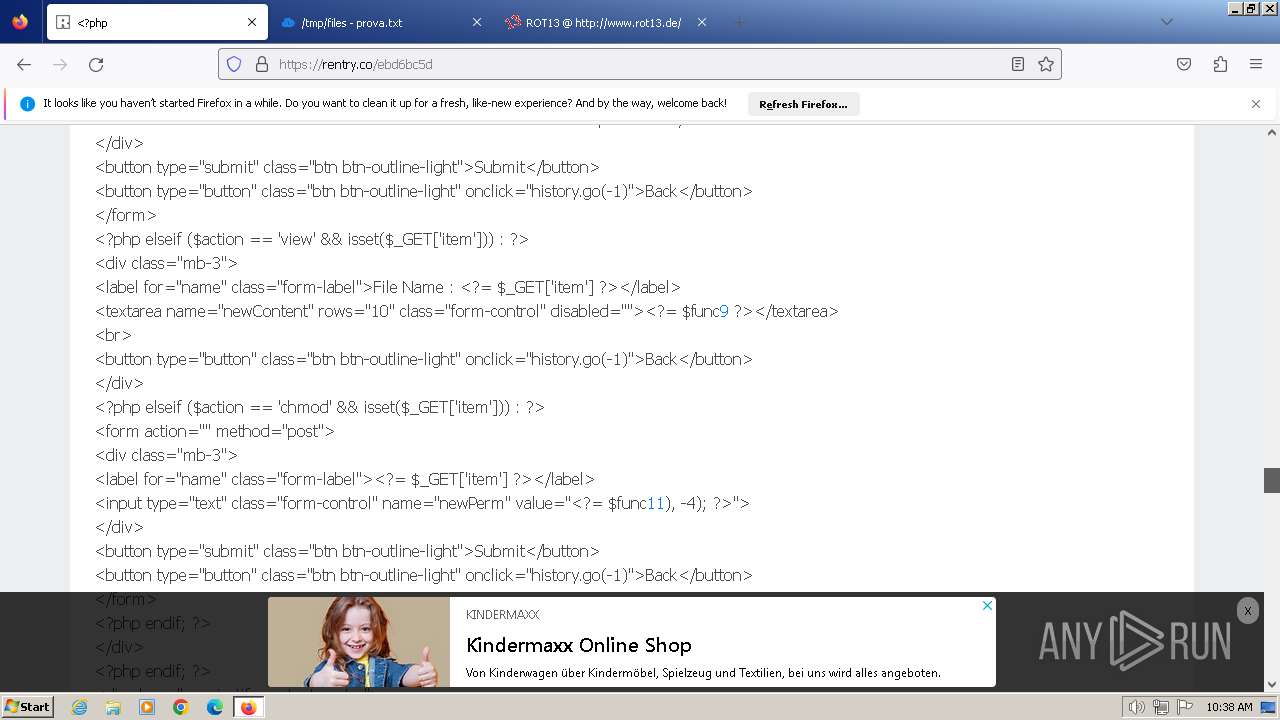Select the '<?php' tab
This screenshot has height=720, width=1280.
pyautogui.click(x=157, y=22)
